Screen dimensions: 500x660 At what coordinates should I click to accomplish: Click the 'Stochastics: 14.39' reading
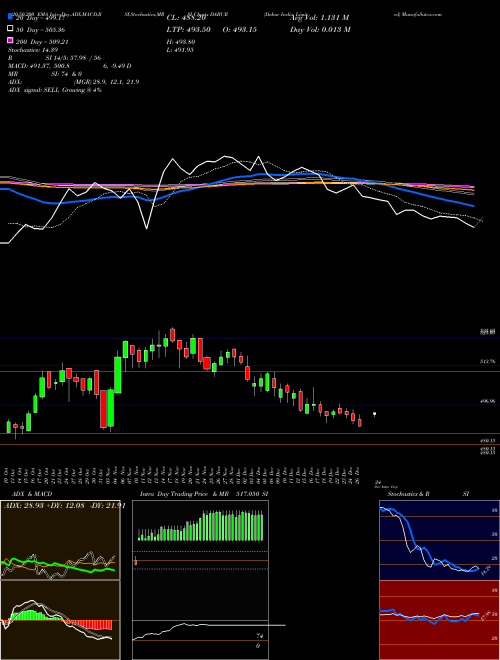click(31, 50)
